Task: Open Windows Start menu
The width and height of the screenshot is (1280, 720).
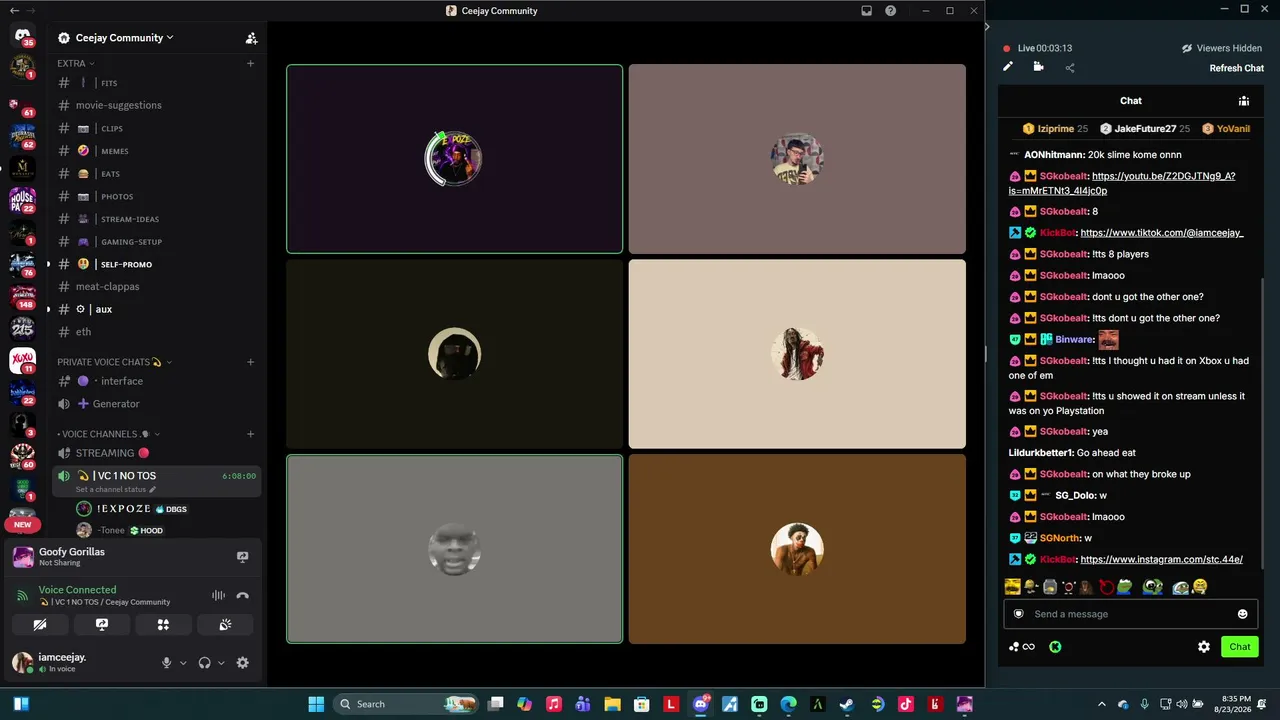Action: click(316, 704)
